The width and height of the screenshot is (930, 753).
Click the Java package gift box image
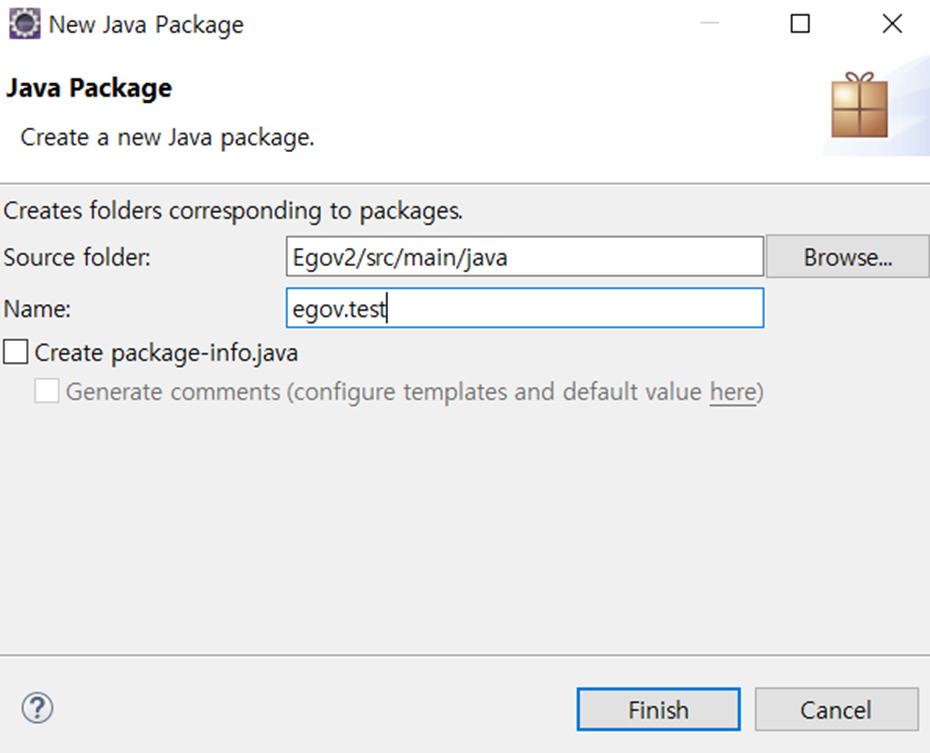tap(859, 105)
